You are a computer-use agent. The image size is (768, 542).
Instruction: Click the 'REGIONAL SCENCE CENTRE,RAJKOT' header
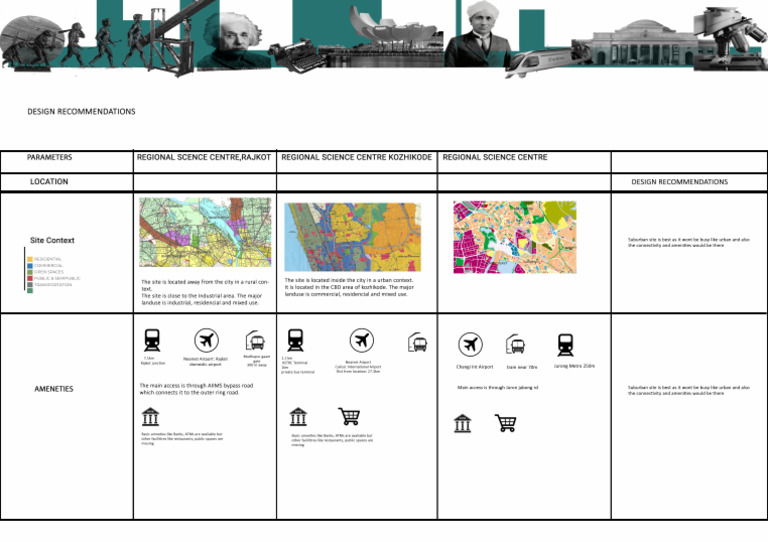pos(204,157)
